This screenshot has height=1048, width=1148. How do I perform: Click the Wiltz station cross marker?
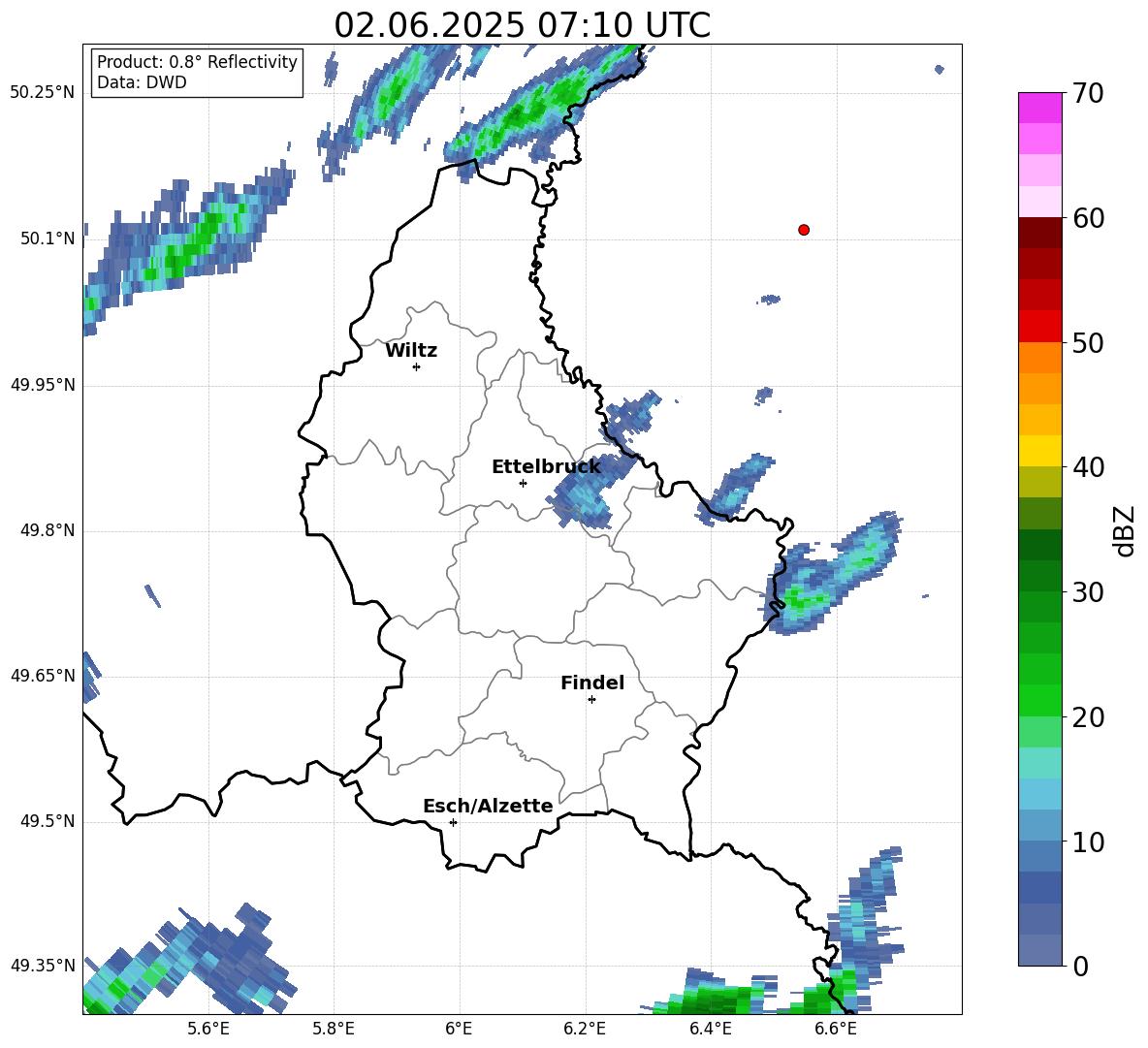[417, 366]
